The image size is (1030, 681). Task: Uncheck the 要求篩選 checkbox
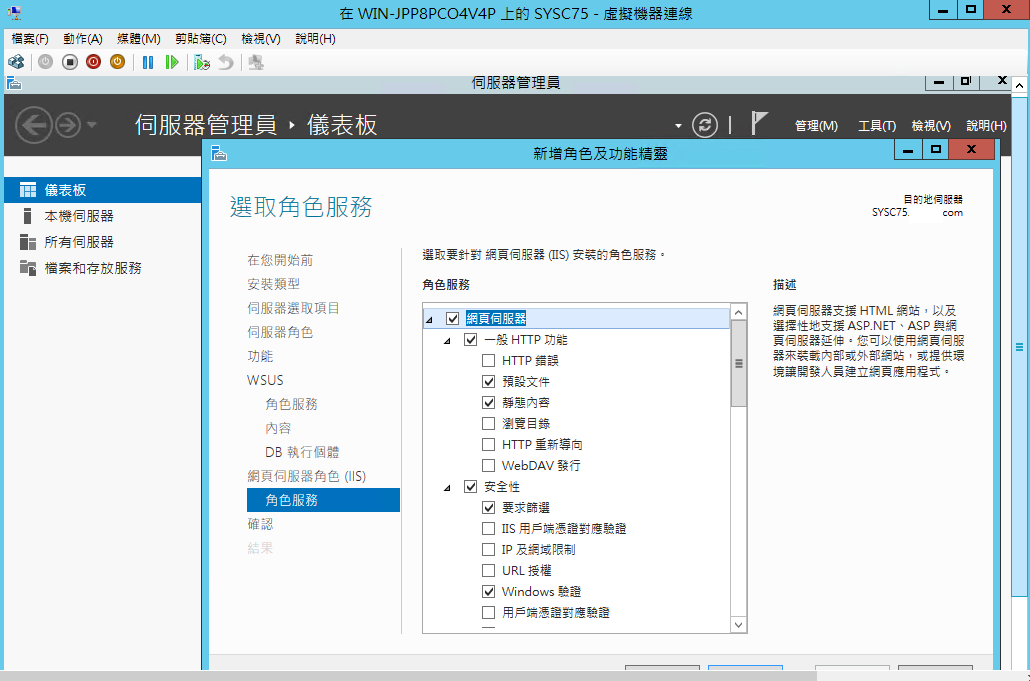[488, 508]
